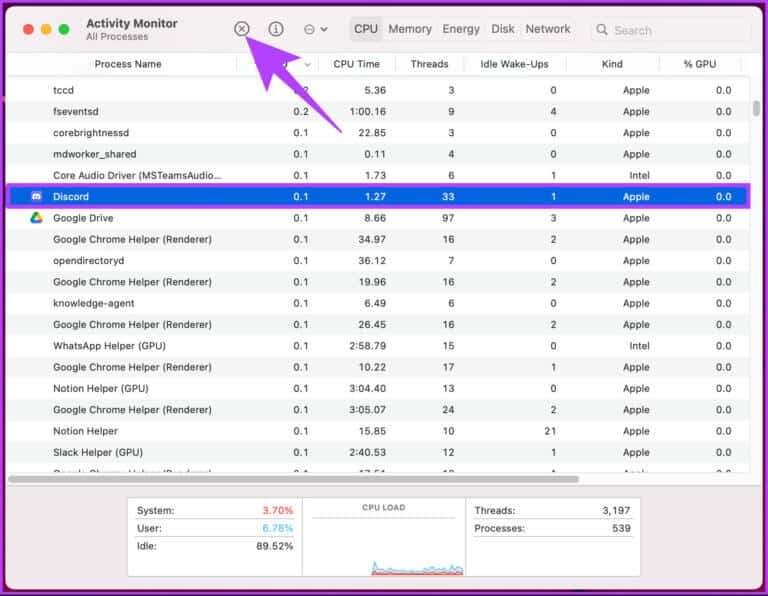768x596 pixels.
Task: Sort by Threads column header
Action: [x=429, y=64]
